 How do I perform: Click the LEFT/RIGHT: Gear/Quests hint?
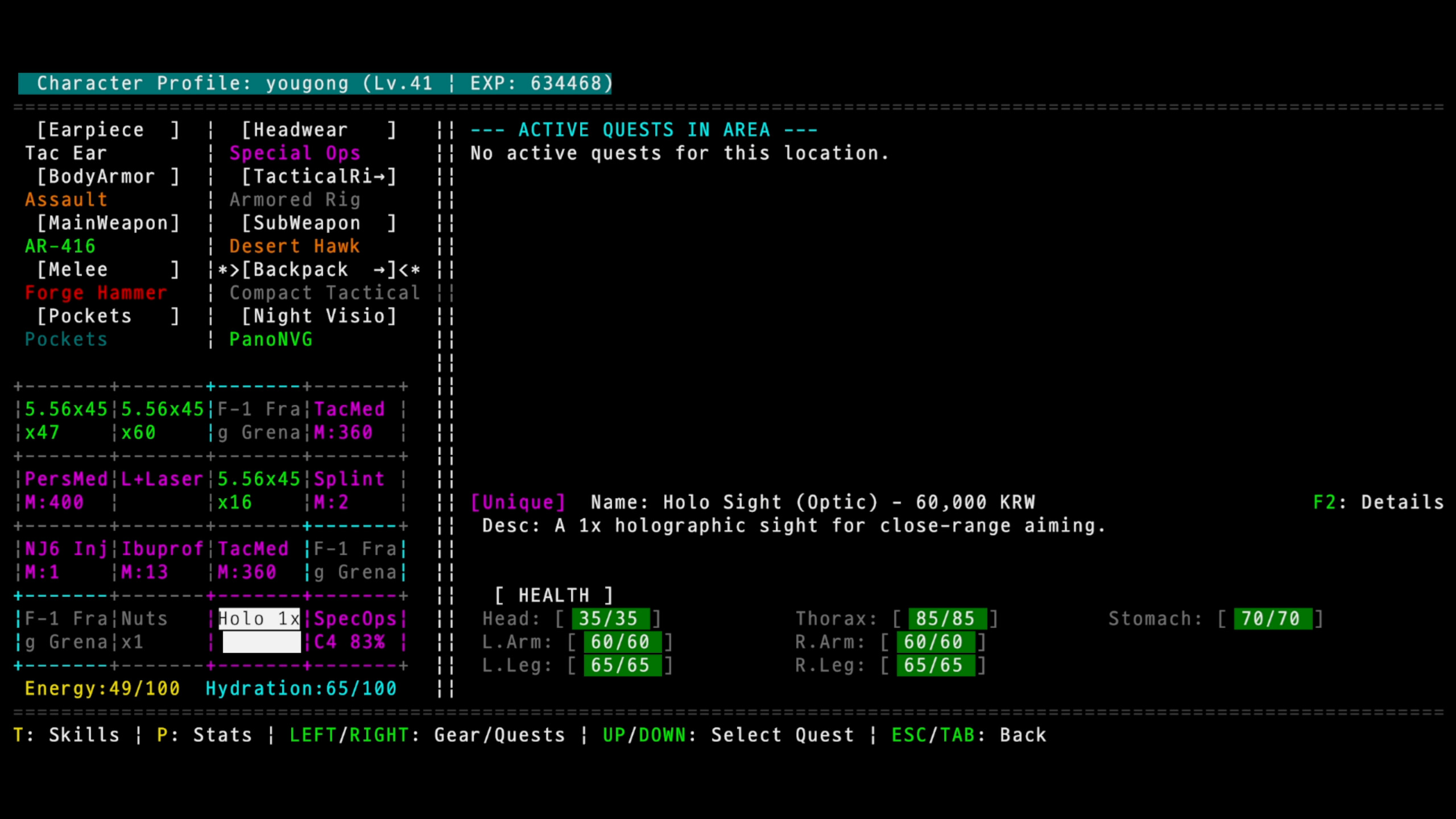pos(427,735)
